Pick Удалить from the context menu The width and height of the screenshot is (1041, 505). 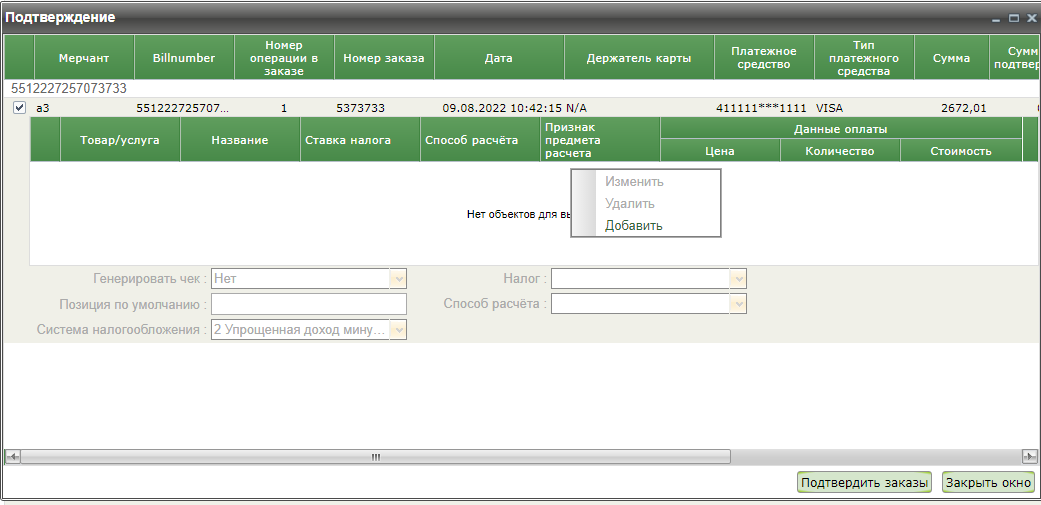(x=629, y=203)
